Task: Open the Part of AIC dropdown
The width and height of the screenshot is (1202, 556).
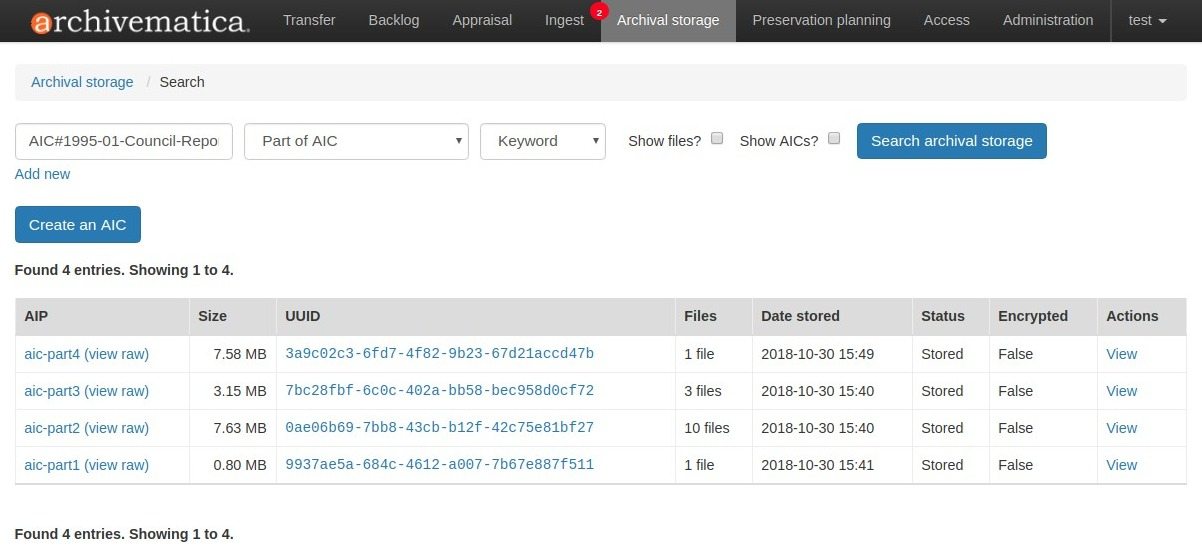Action: point(356,141)
